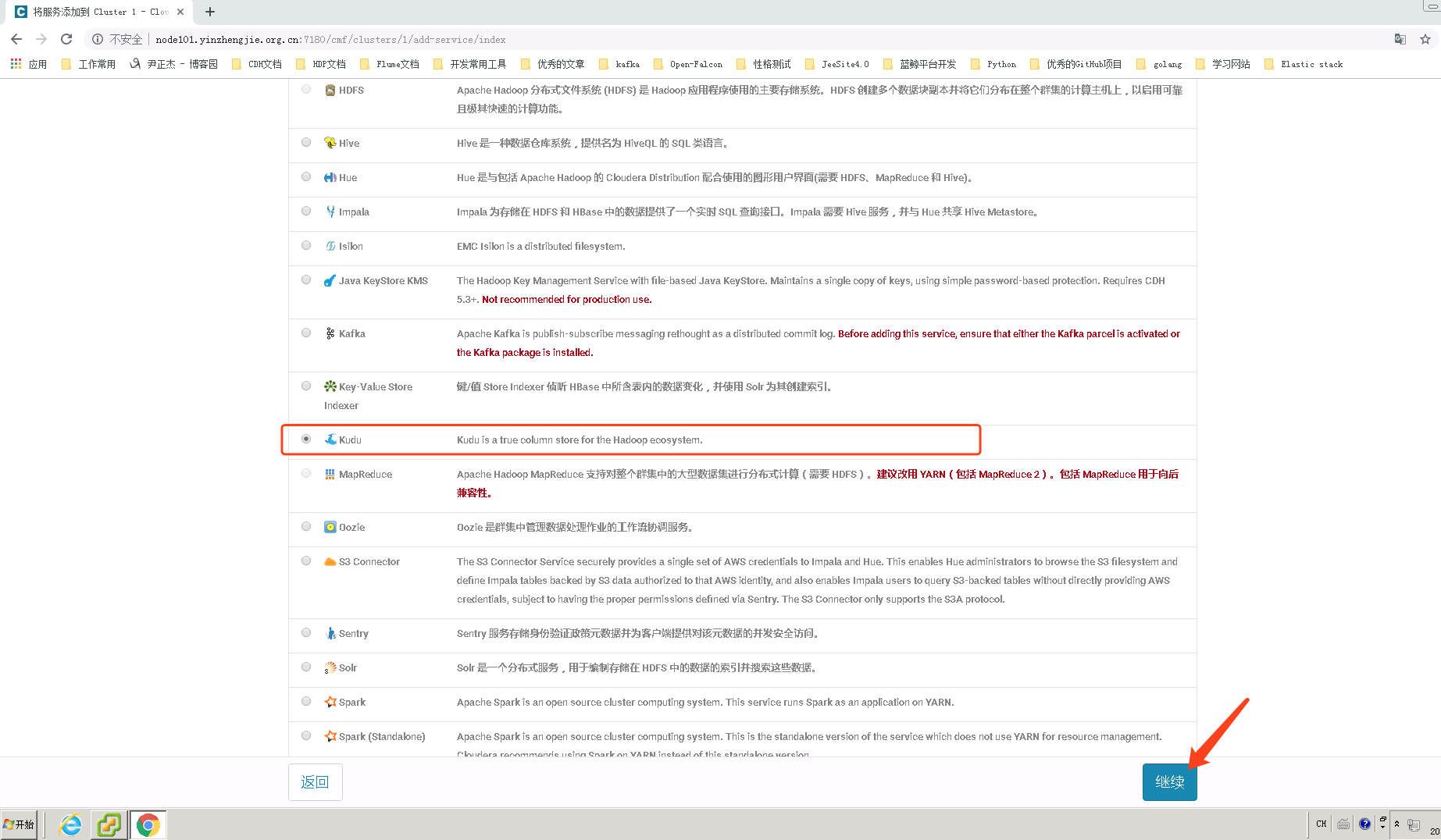Open the Python bookmark folder

coord(993,64)
